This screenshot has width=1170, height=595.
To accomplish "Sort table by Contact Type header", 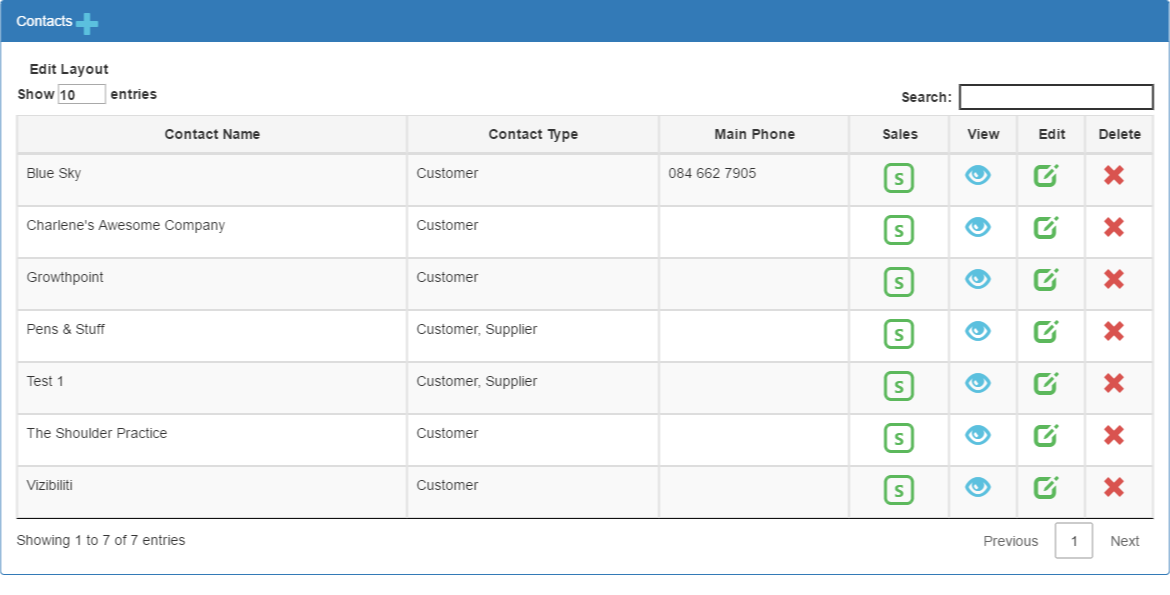I will coord(533,134).
